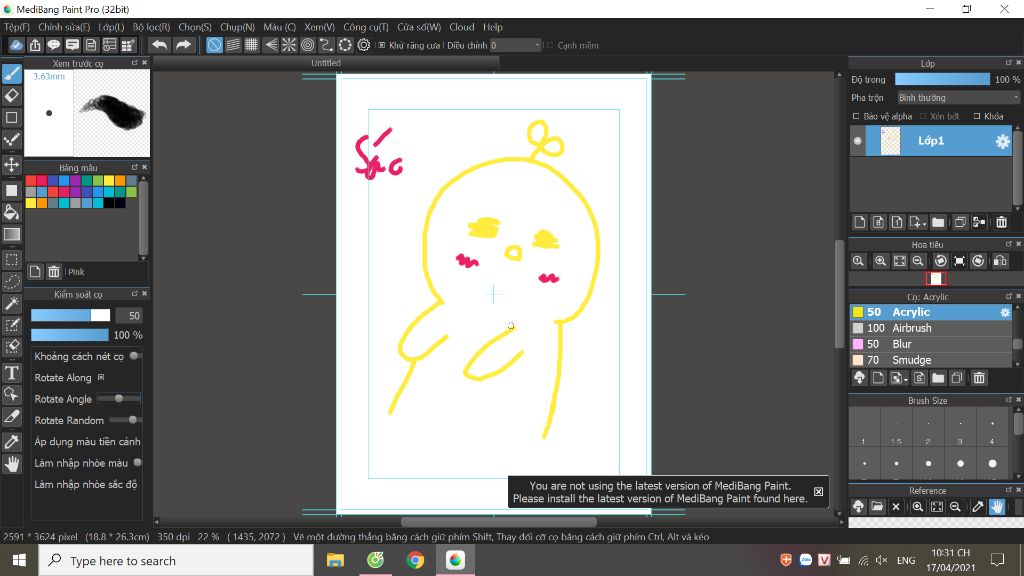The width and height of the screenshot is (1024, 576).
Task: Select the Blur brush
Action: click(x=931, y=344)
